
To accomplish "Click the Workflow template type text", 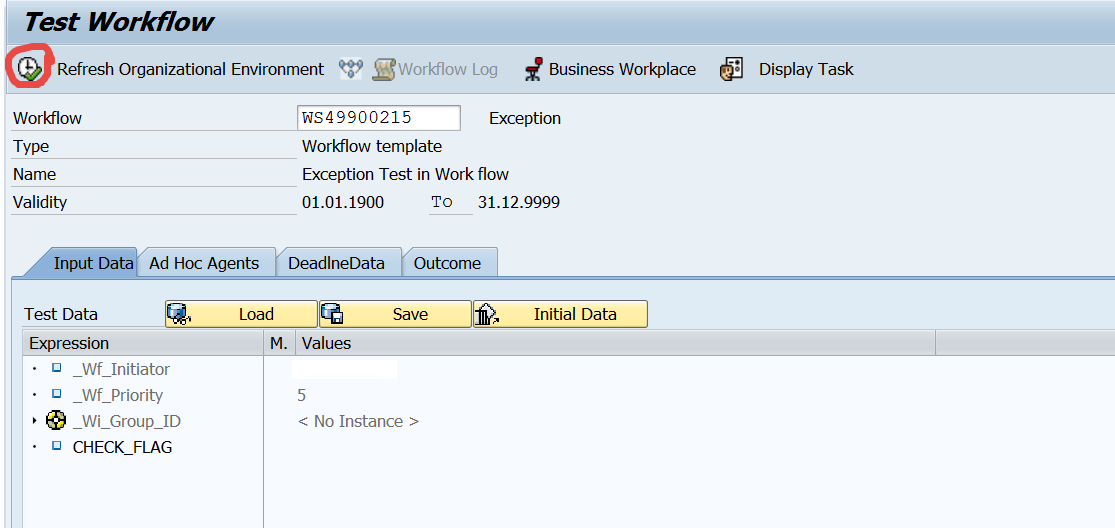I will pyautogui.click(x=372, y=146).
